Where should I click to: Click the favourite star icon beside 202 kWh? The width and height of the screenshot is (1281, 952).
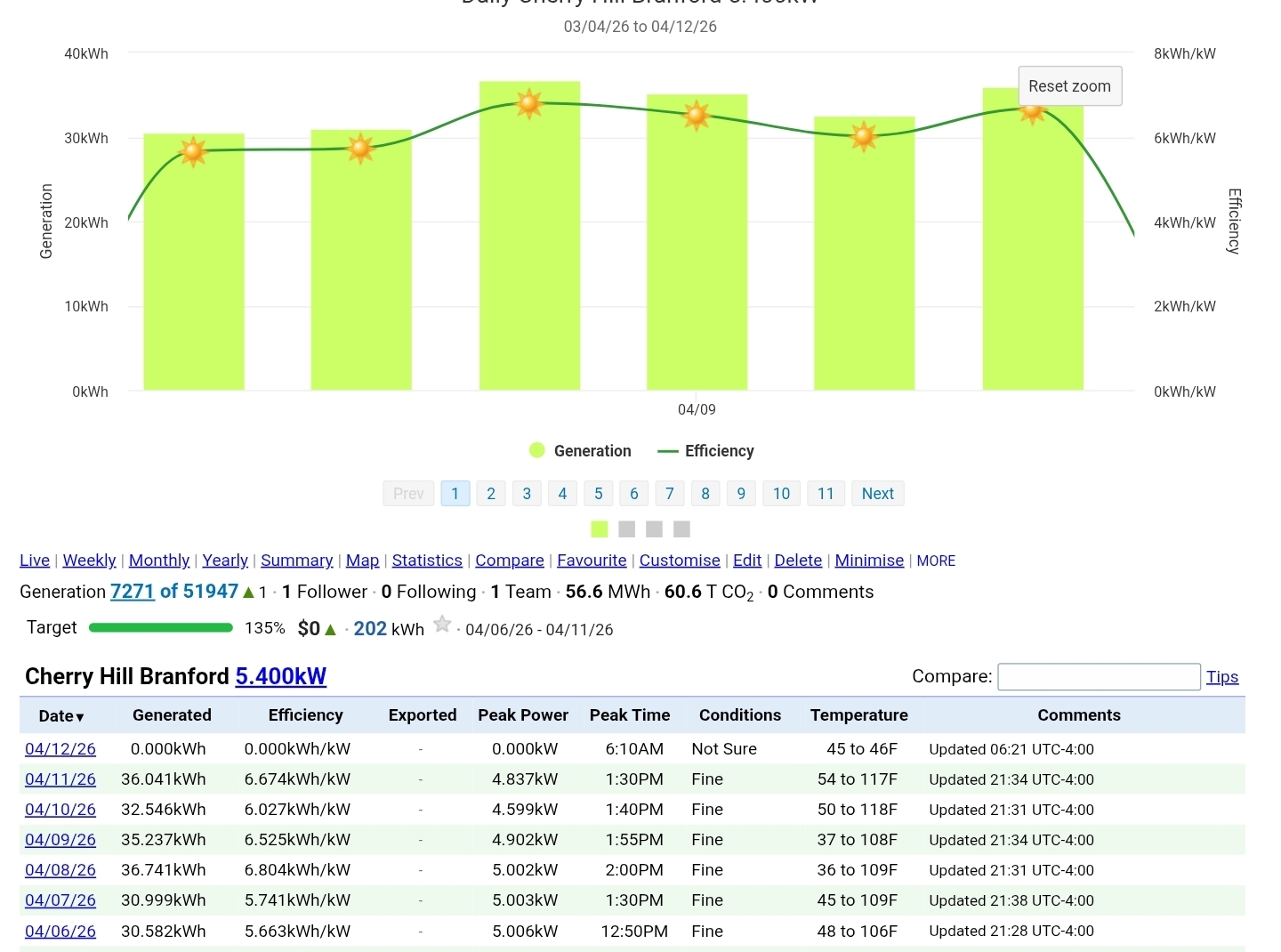coord(442,625)
